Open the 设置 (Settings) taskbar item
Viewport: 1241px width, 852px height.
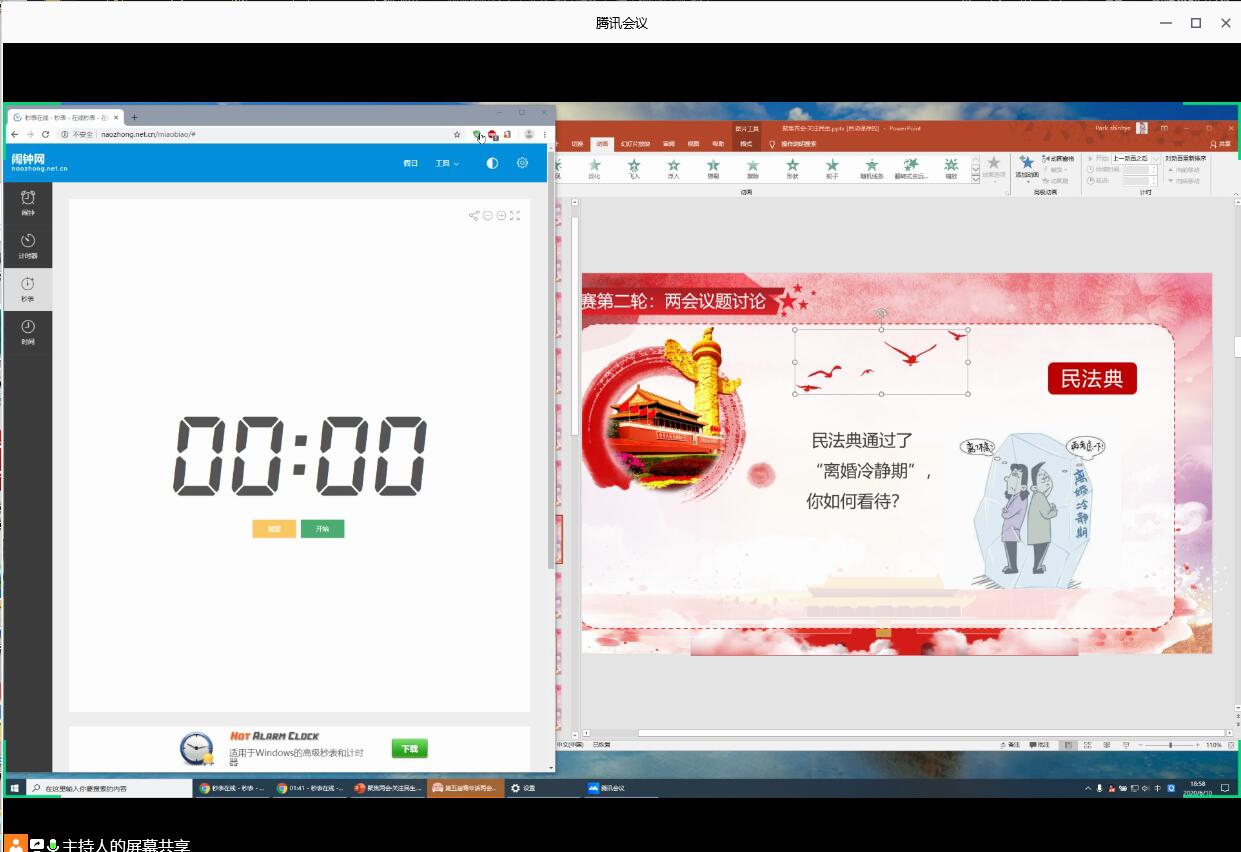544,788
